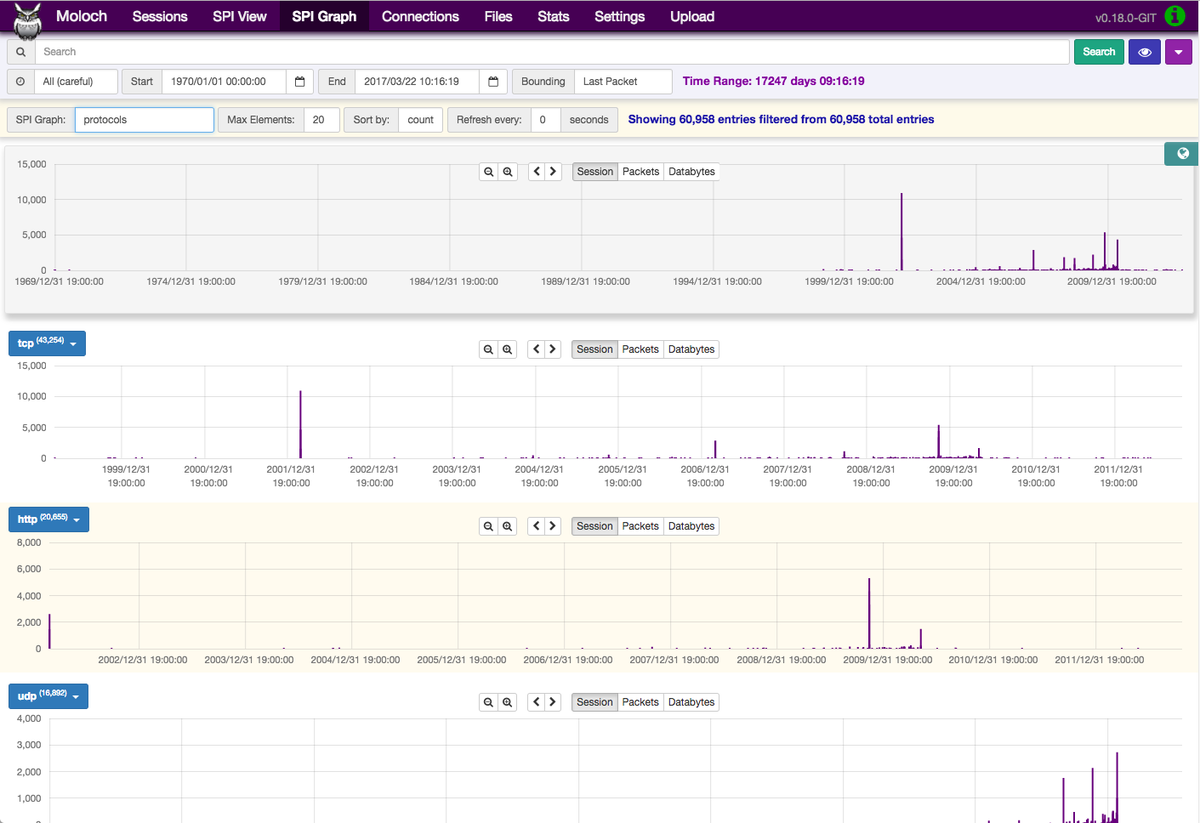This screenshot has height=823, width=1200.
Task: Go to the Sessions tab
Action: point(160,16)
